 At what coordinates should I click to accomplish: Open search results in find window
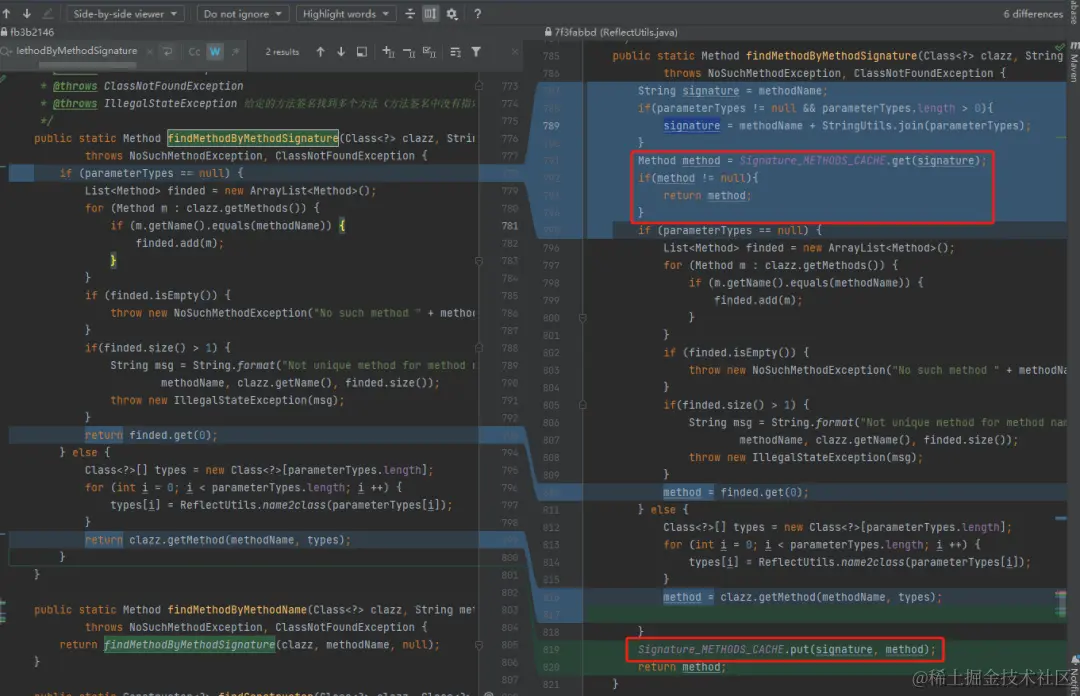click(x=362, y=52)
